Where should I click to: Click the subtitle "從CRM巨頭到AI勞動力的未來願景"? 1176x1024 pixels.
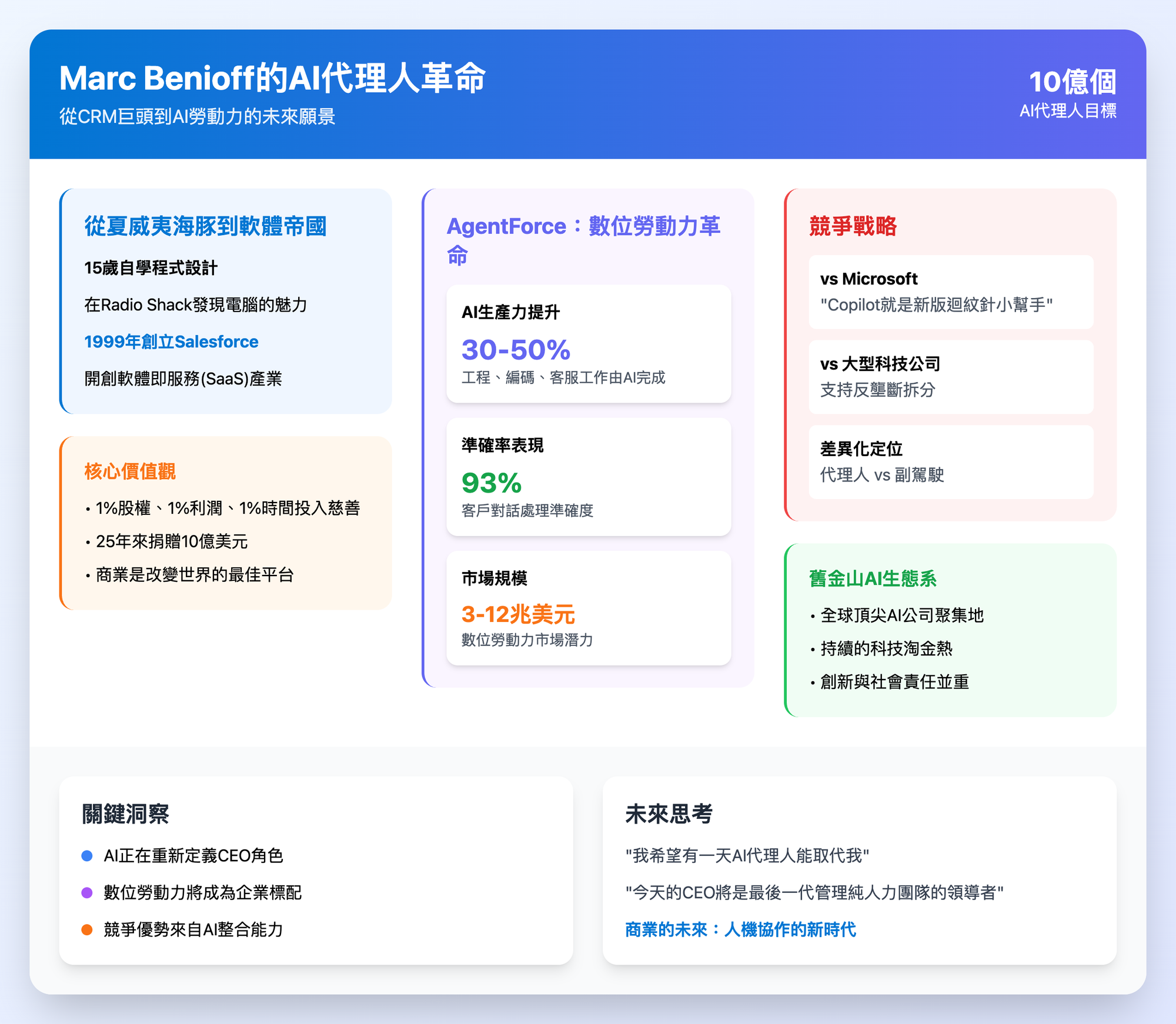click(x=197, y=116)
